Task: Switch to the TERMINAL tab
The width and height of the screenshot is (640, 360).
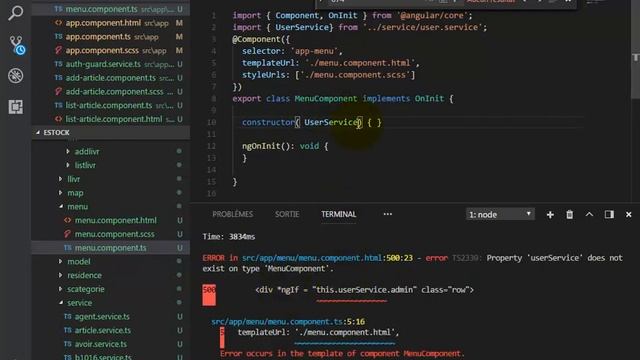Action: tap(338, 214)
